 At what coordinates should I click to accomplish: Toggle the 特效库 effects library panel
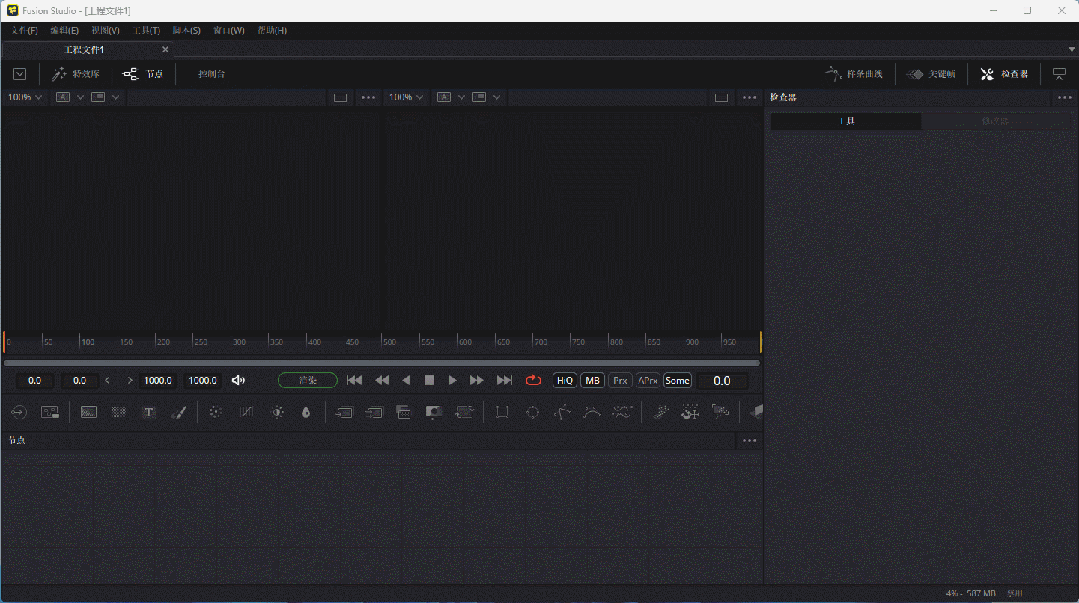pos(76,74)
